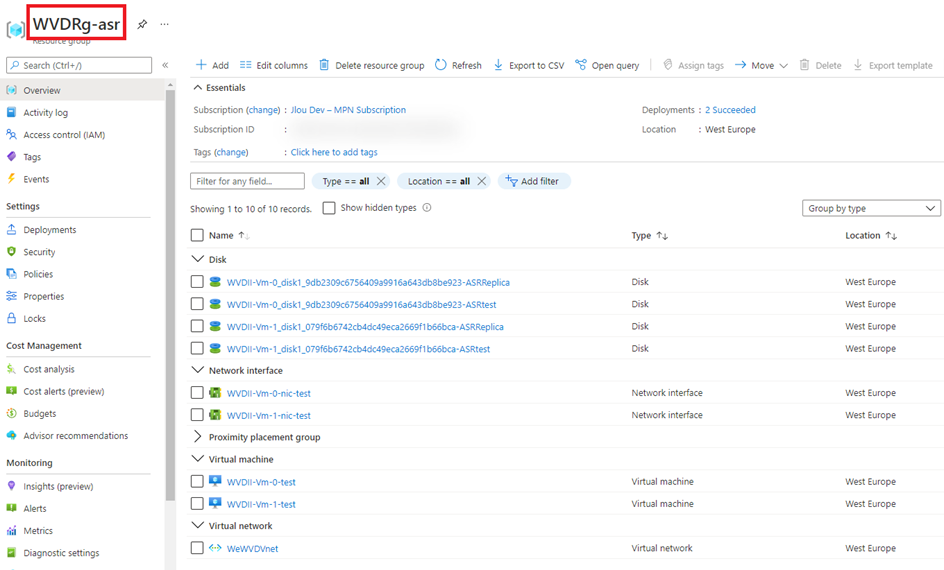Refresh the resource list
Image resolution: width=944 pixels, height=570 pixels.
(x=458, y=65)
